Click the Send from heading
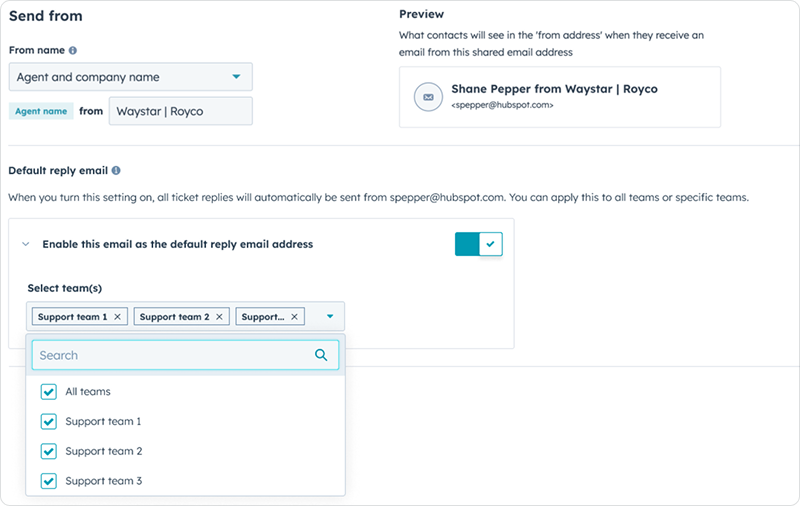This screenshot has width=800, height=506. tap(45, 16)
